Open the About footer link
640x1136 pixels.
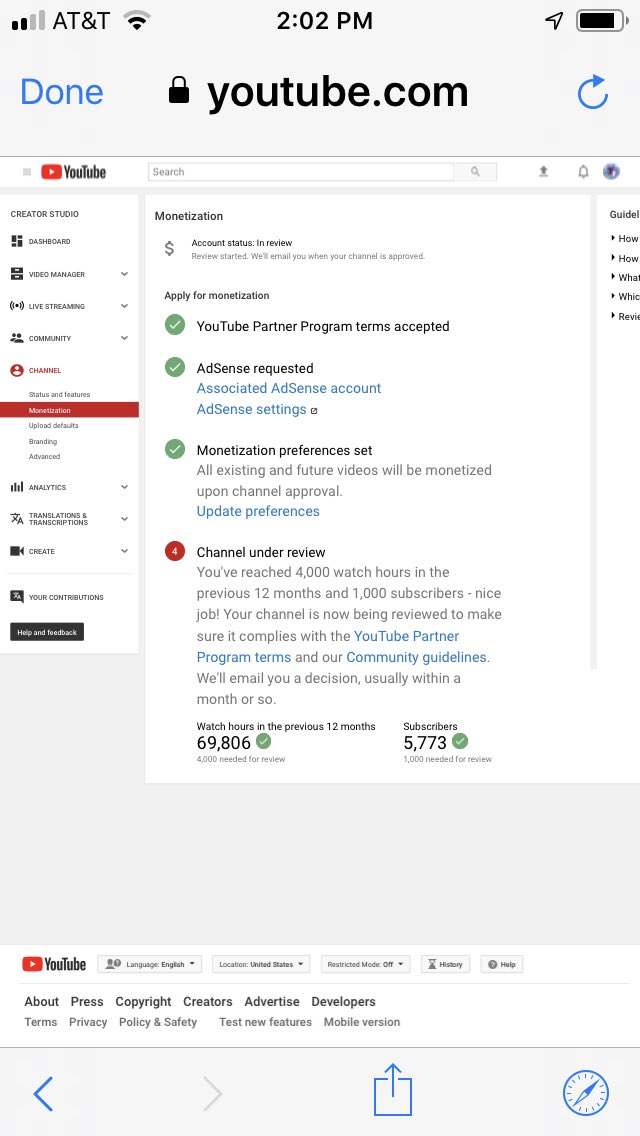point(41,1001)
